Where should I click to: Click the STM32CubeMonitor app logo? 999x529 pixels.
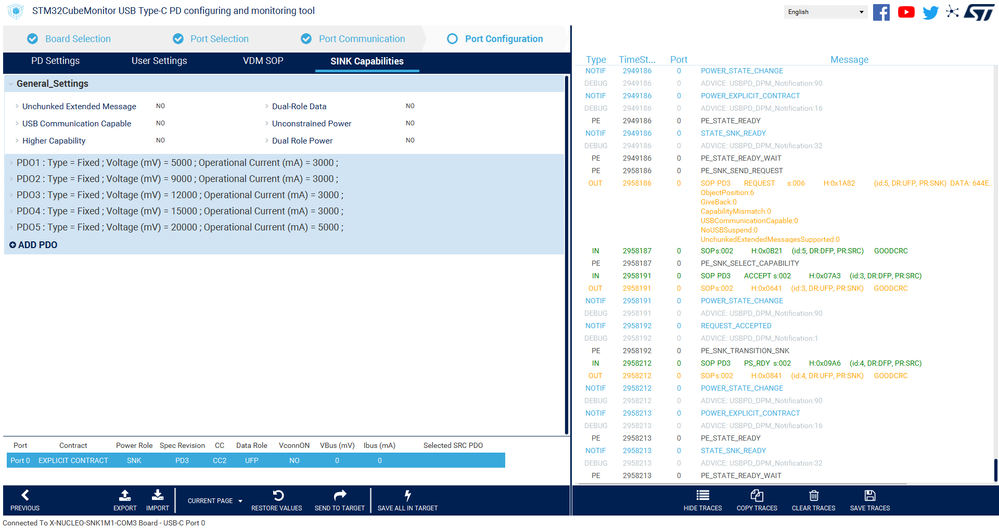(x=15, y=11)
